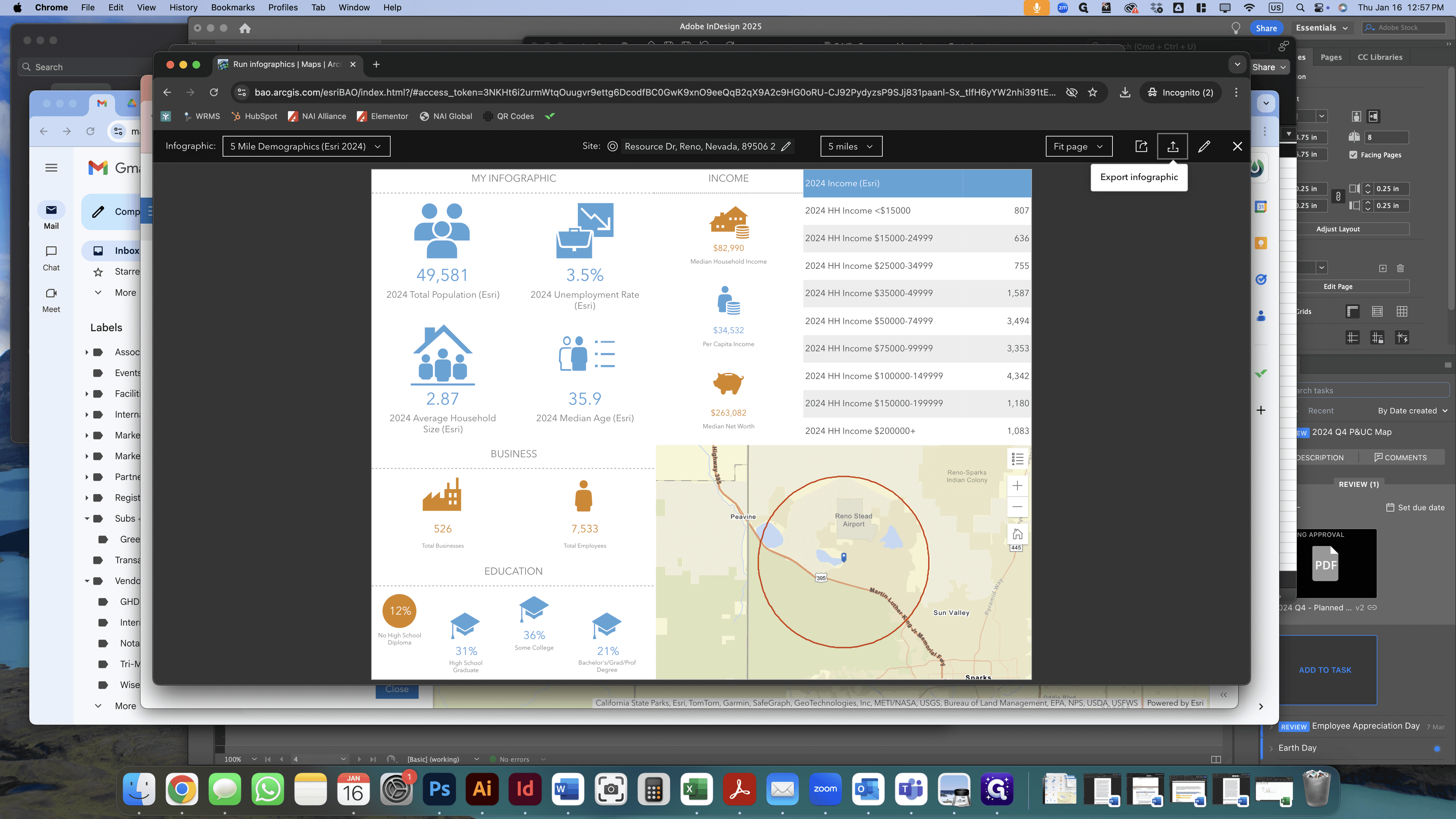
Task: Click the Export infographic icon
Action: click(x=1172, y=146)
